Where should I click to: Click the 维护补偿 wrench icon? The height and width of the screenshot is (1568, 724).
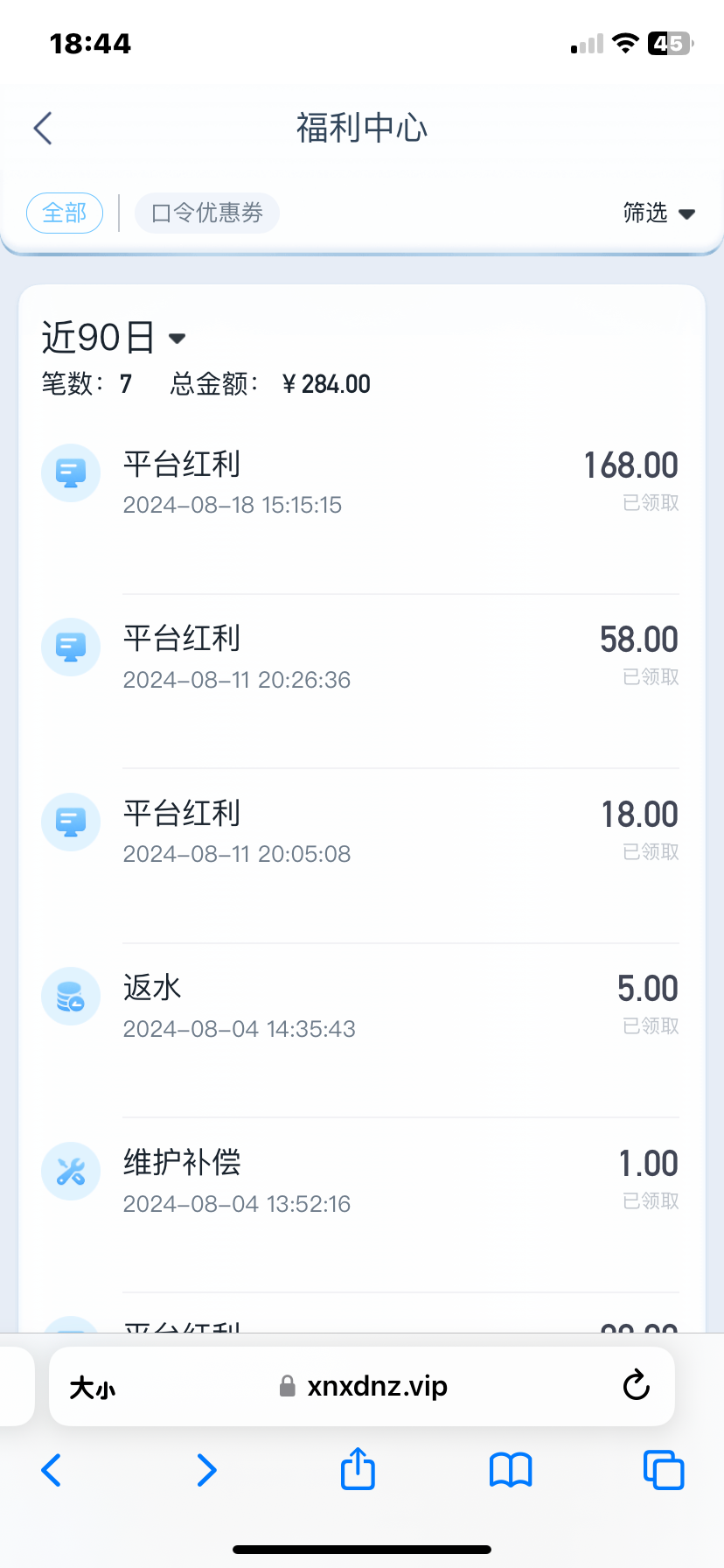pos(71,1171)
